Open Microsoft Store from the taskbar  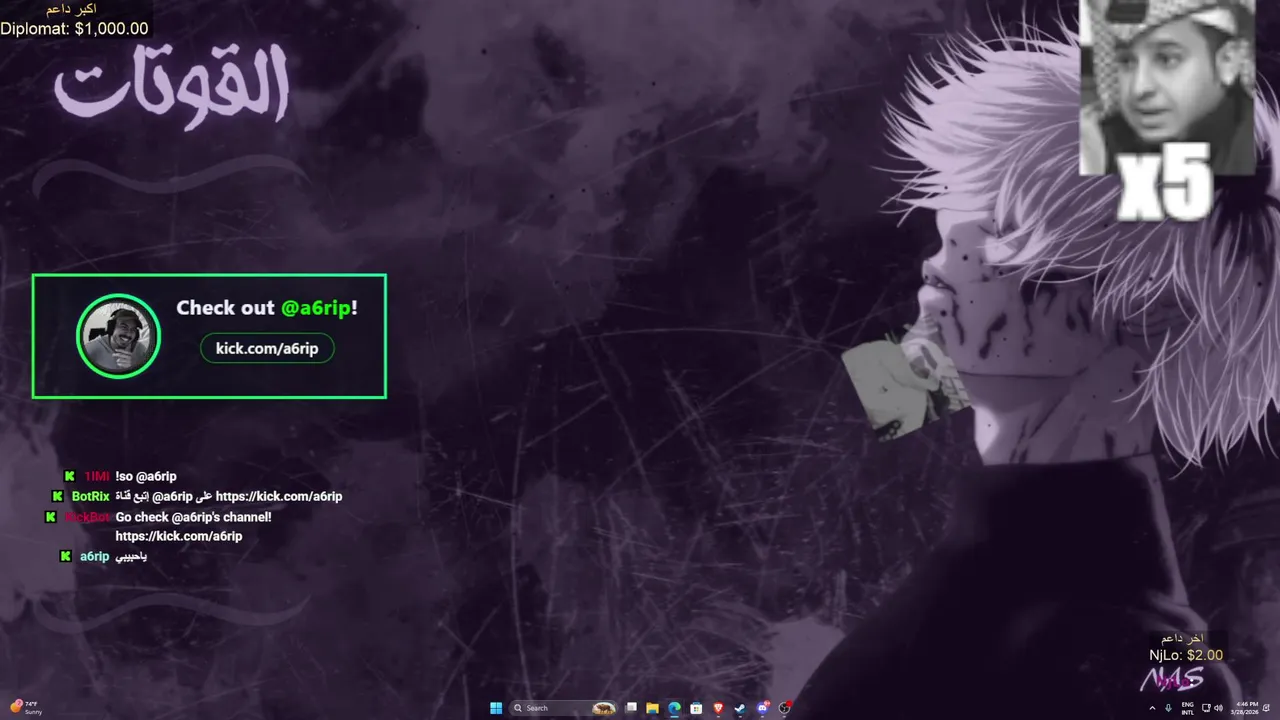click(x=696, y=708)
